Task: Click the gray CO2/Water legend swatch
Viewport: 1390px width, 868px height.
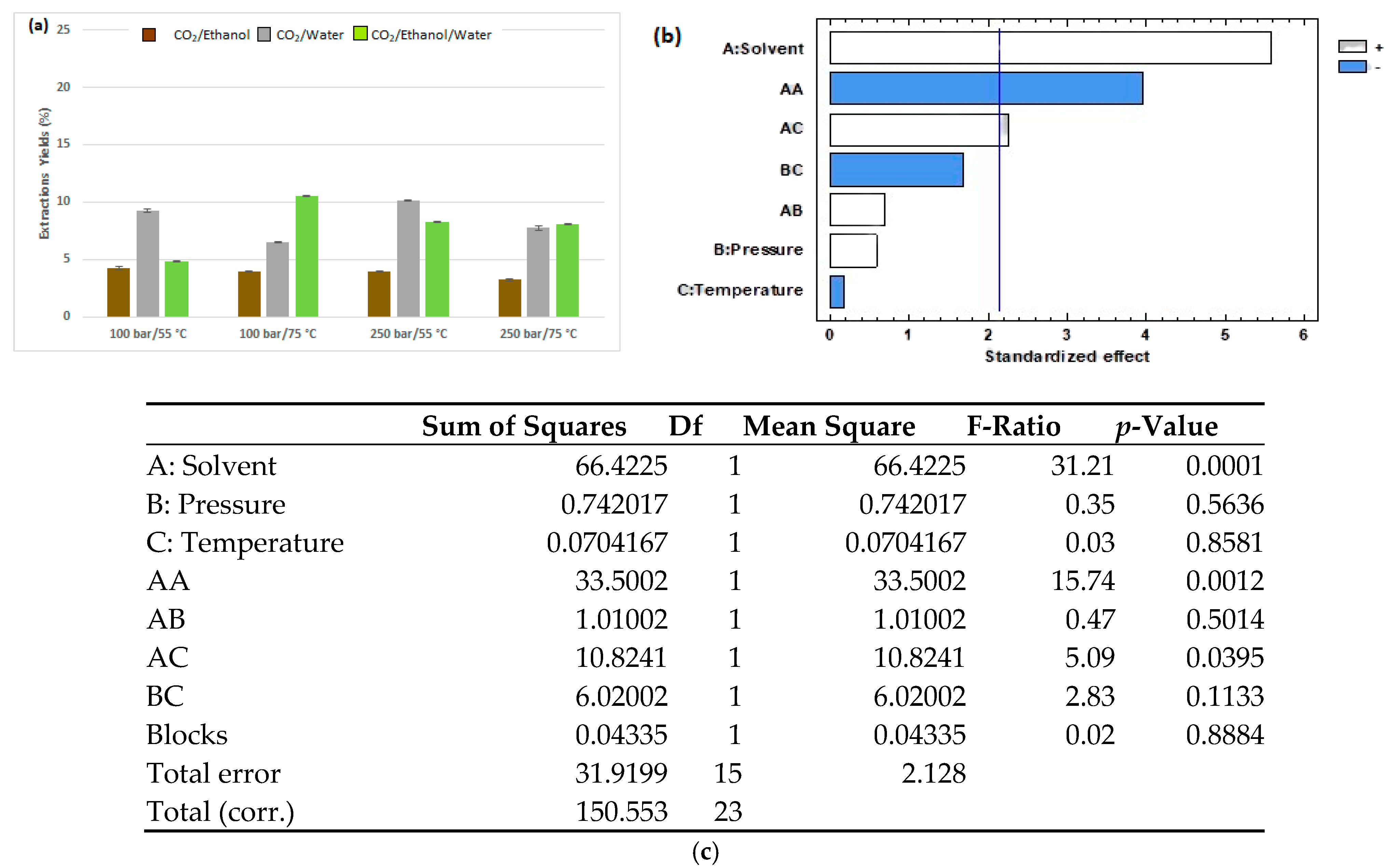Action: [x=264, y=34]
